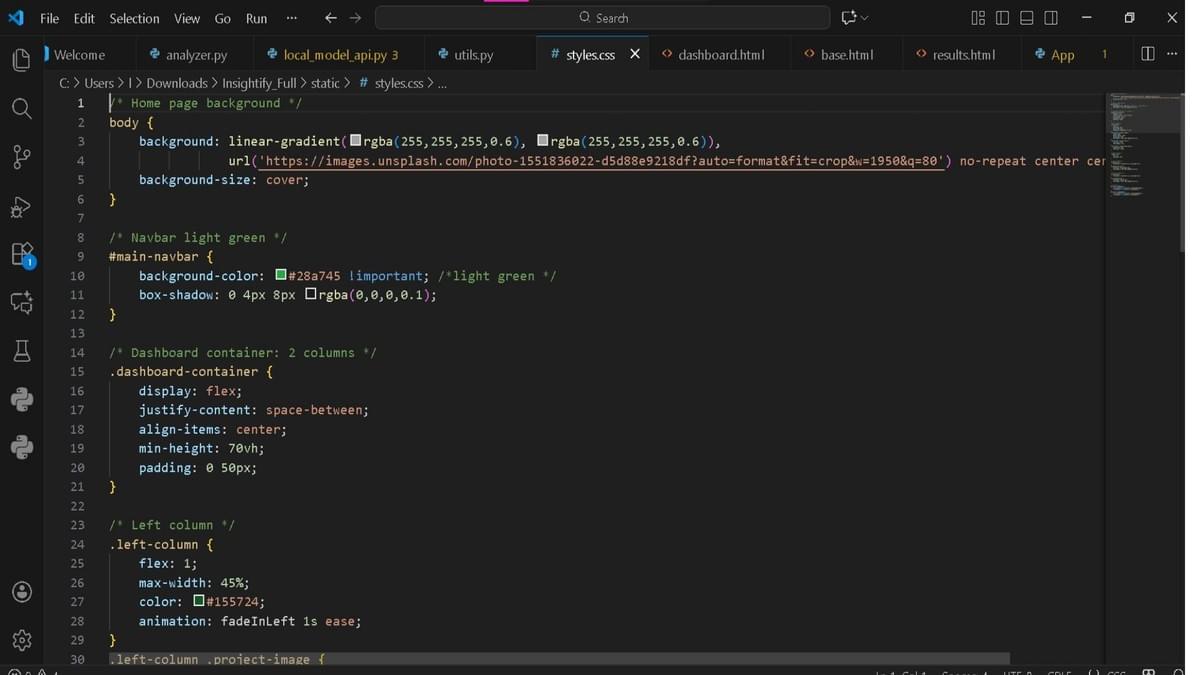The width and height of the screenshot is (1200, 675).
Task: Toggle the primary side bar layout button
Action: point(1002,18)
